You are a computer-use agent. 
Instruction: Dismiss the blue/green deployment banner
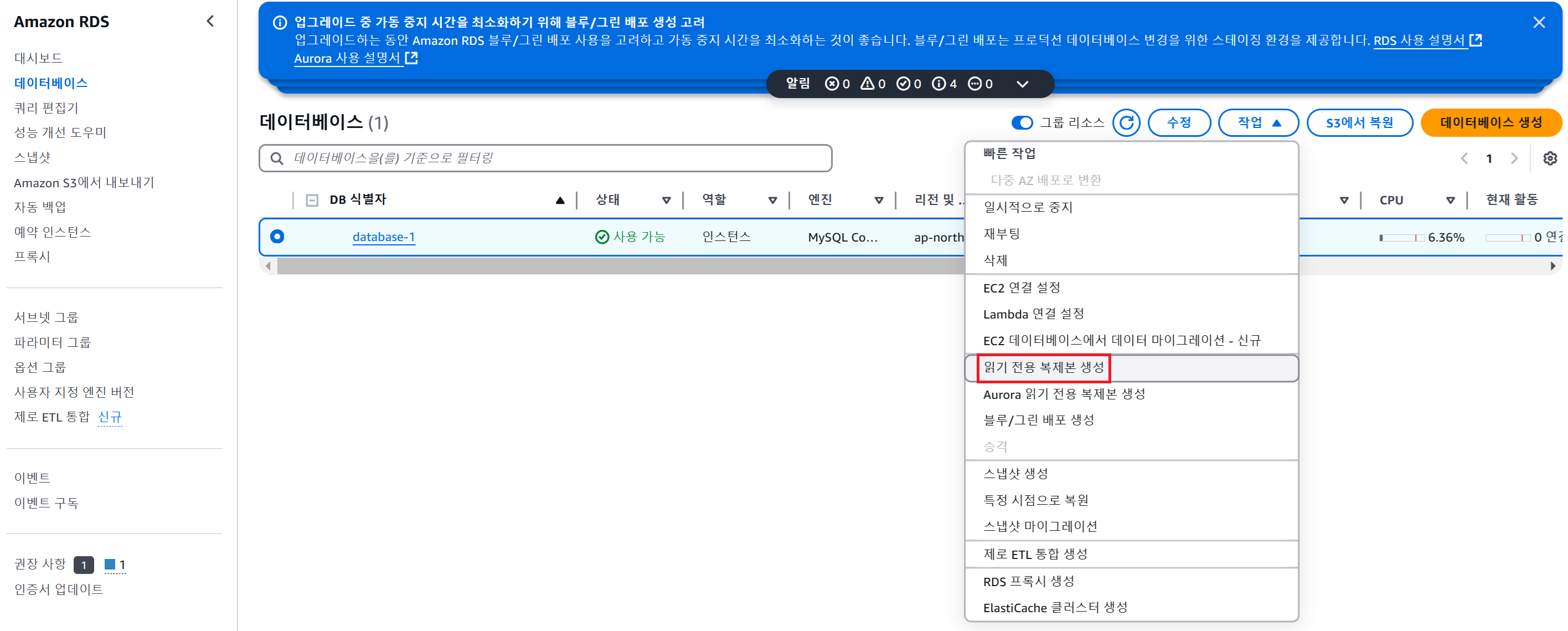pyautogui.click(x=1539, y=23)
